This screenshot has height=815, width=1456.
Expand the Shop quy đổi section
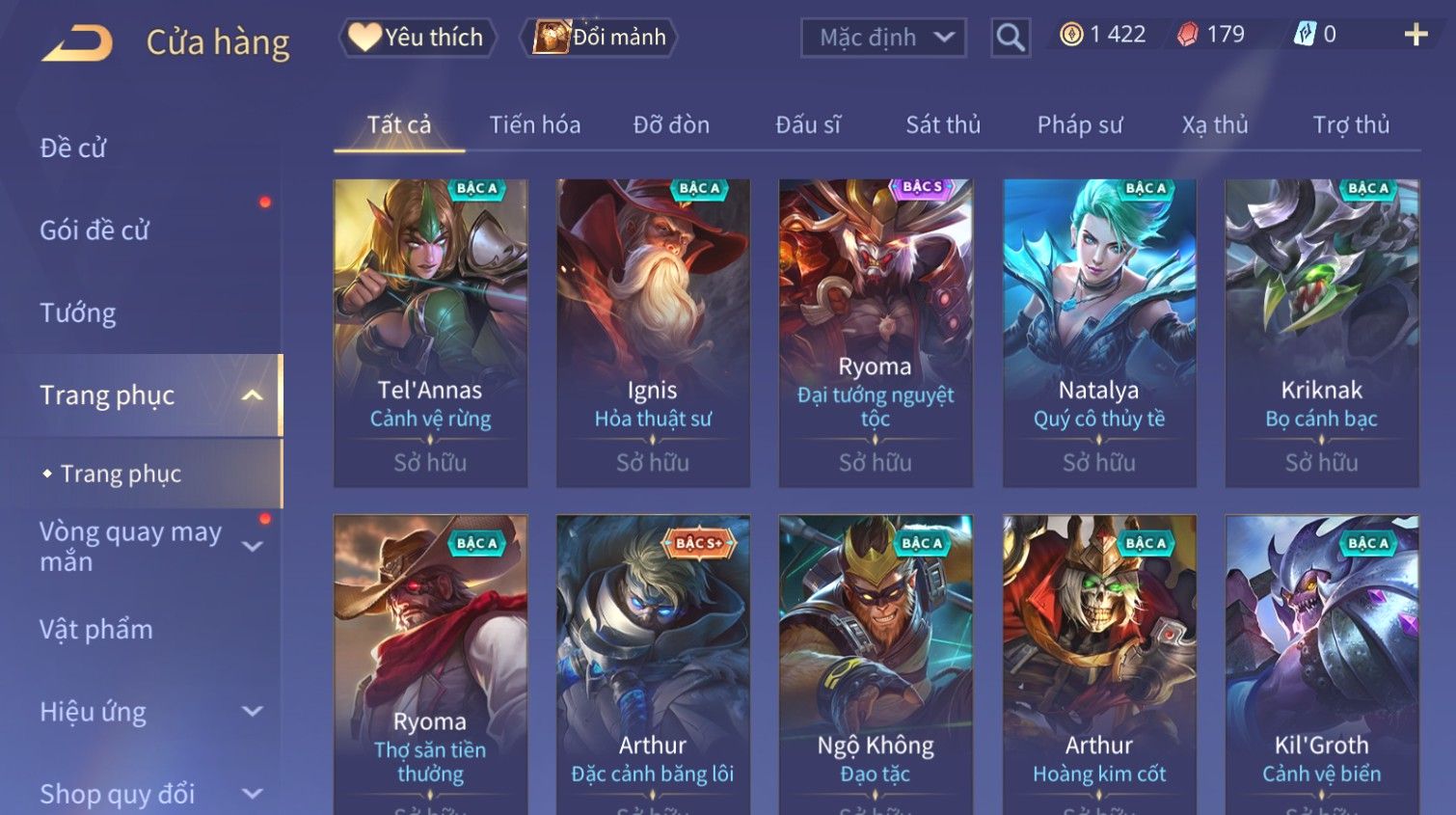coord(253,794)
